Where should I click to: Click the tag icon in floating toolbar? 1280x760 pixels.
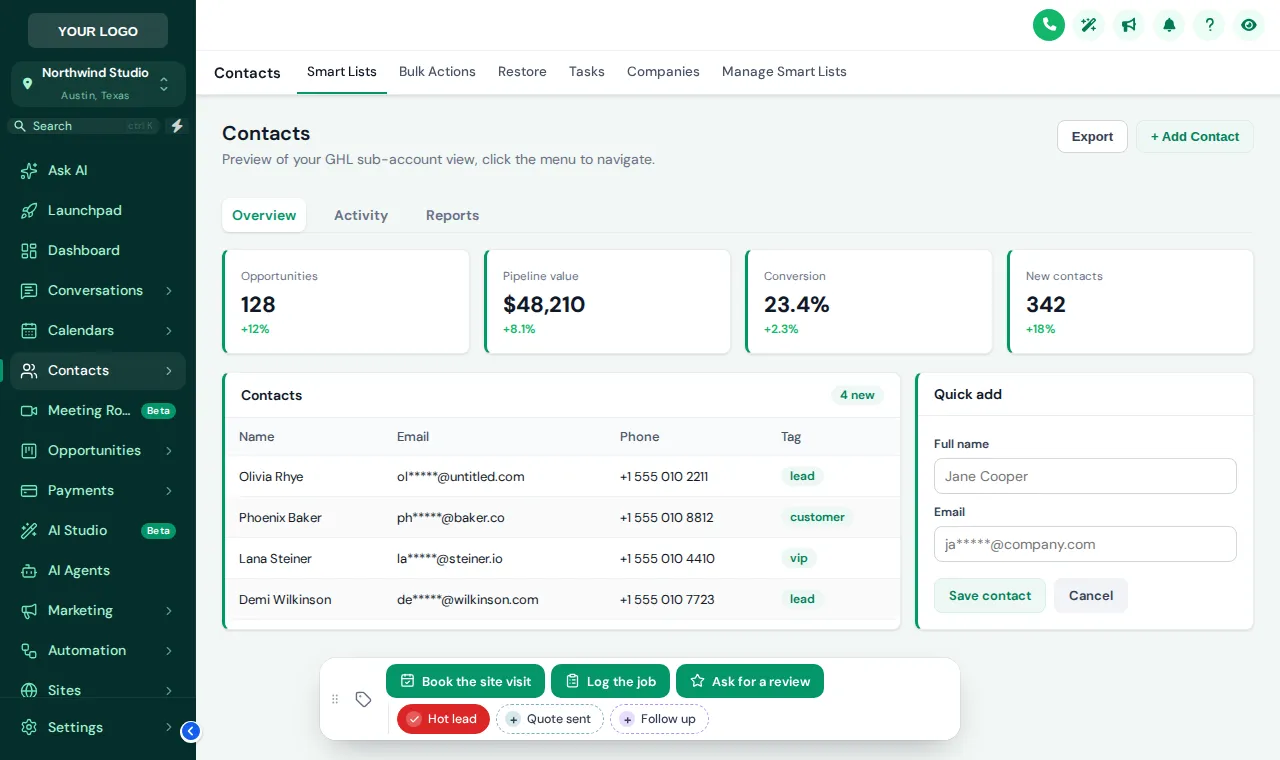364,699
